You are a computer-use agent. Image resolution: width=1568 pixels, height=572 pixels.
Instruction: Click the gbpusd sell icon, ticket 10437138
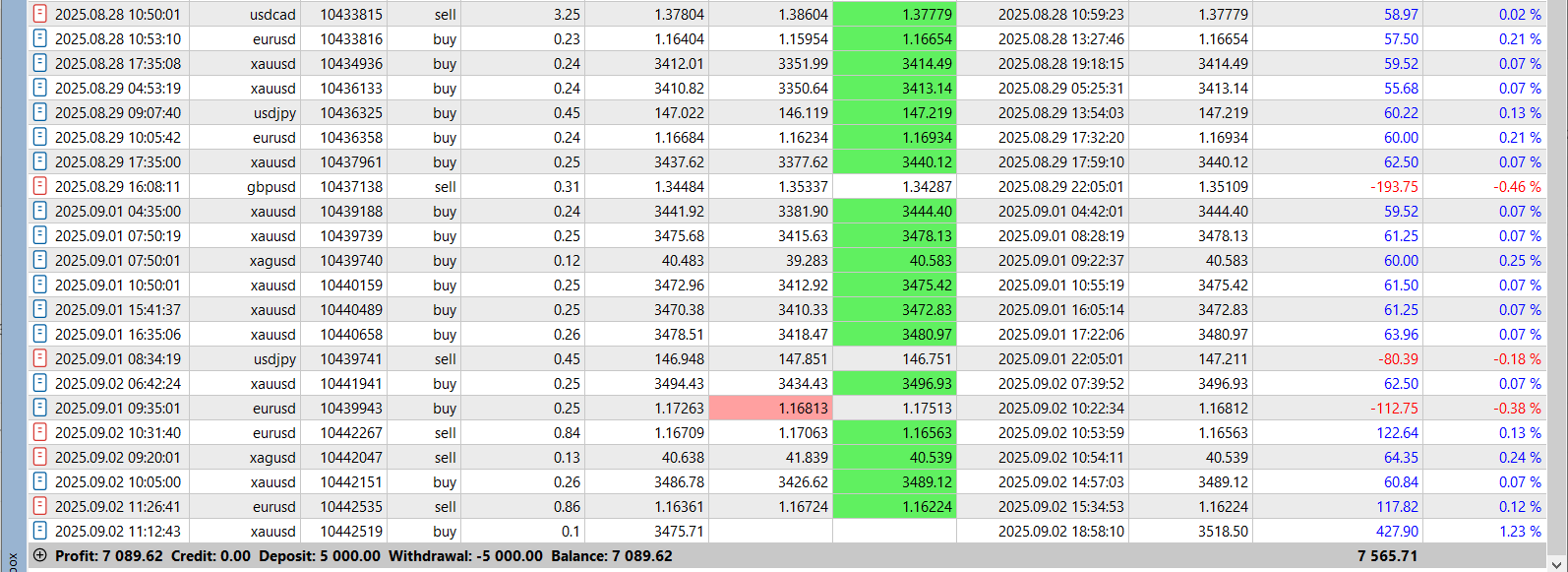click(40, 186)
